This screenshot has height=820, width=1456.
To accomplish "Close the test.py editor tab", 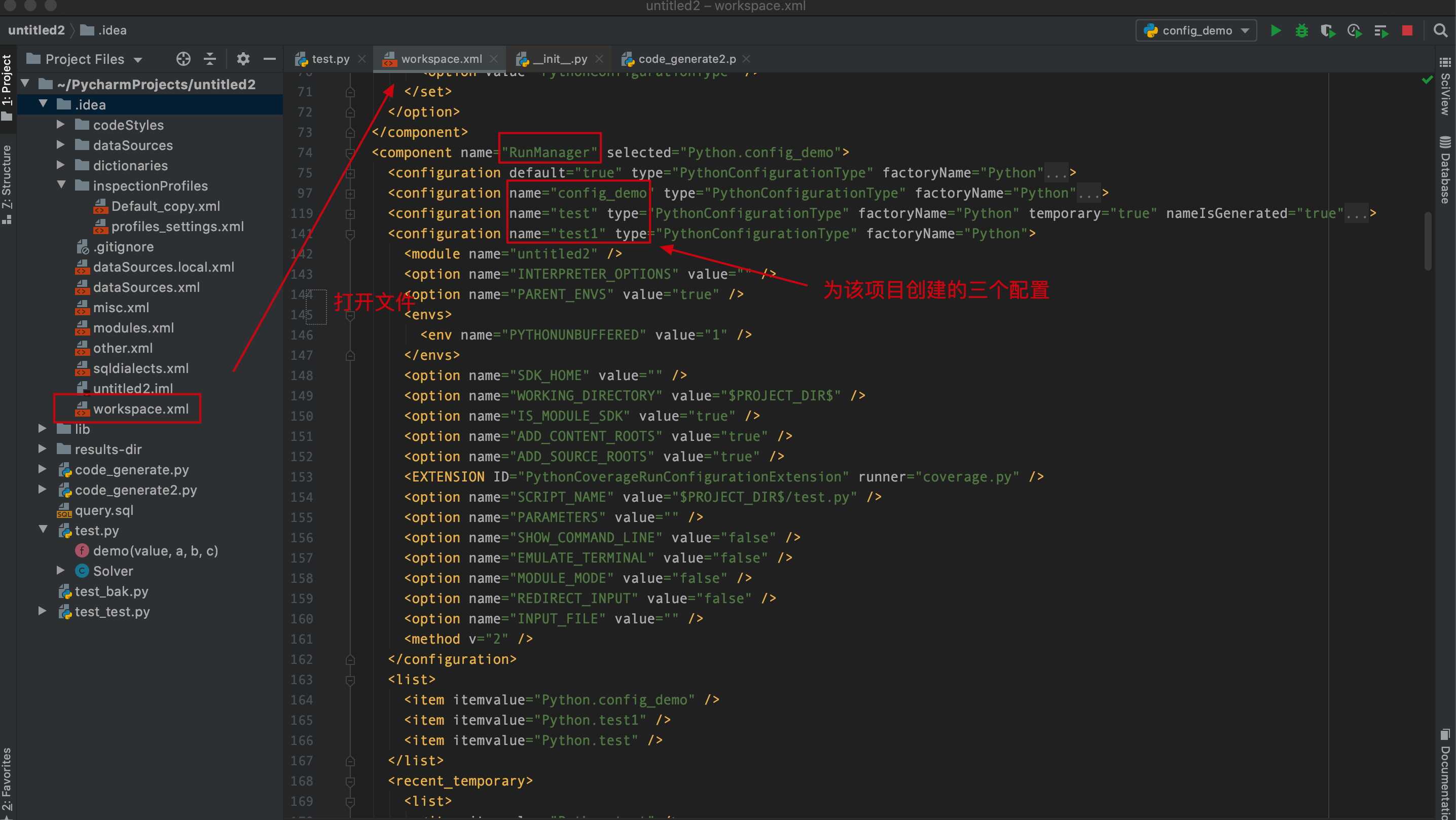I will point(362,59).
